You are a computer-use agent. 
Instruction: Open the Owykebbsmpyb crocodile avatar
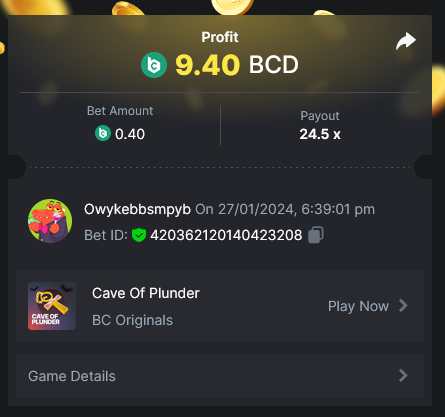pyautogui.click(x=50, y=221)
